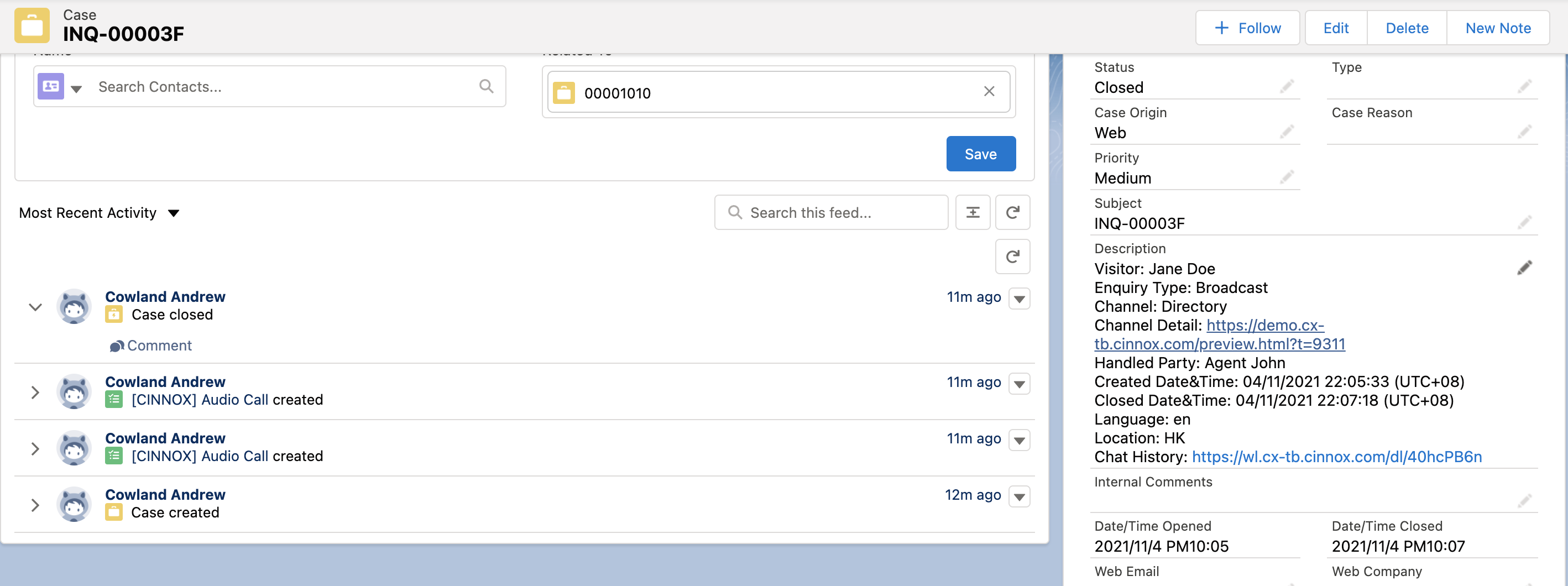Expand the first Audio Call created item
This screenshot has width=1568, height=586.
click(x=35, y=393)
